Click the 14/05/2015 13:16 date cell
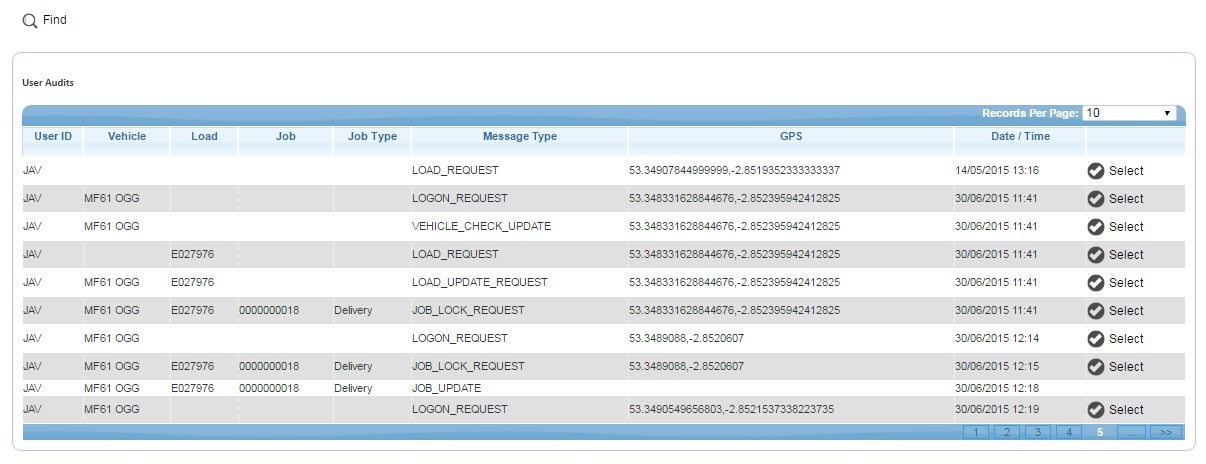 click(997, 171)
